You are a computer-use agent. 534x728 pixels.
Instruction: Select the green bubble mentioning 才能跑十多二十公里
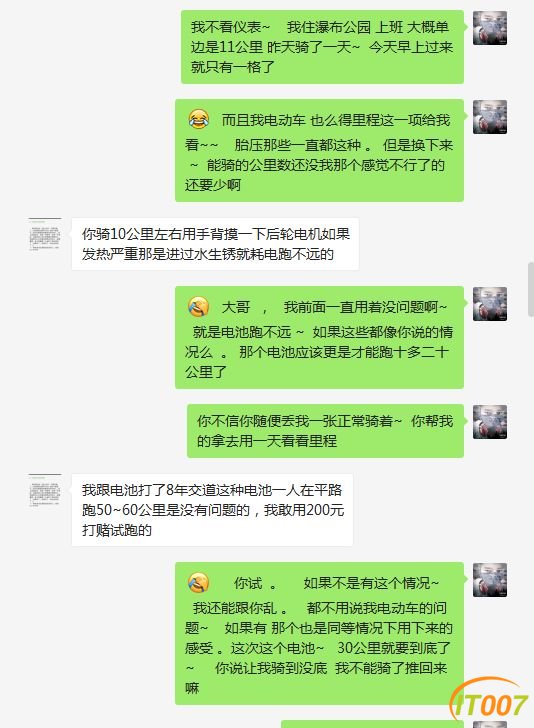coord(319,338)
